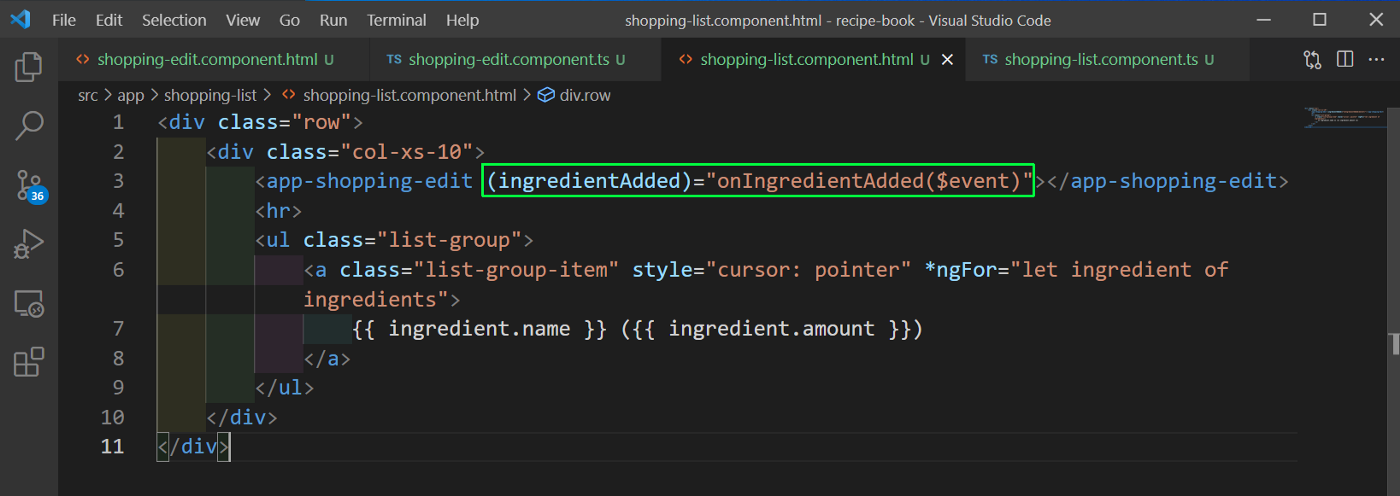Open the editor More Actions ellipsis
1400x496 pixels.
point(1376,60)
